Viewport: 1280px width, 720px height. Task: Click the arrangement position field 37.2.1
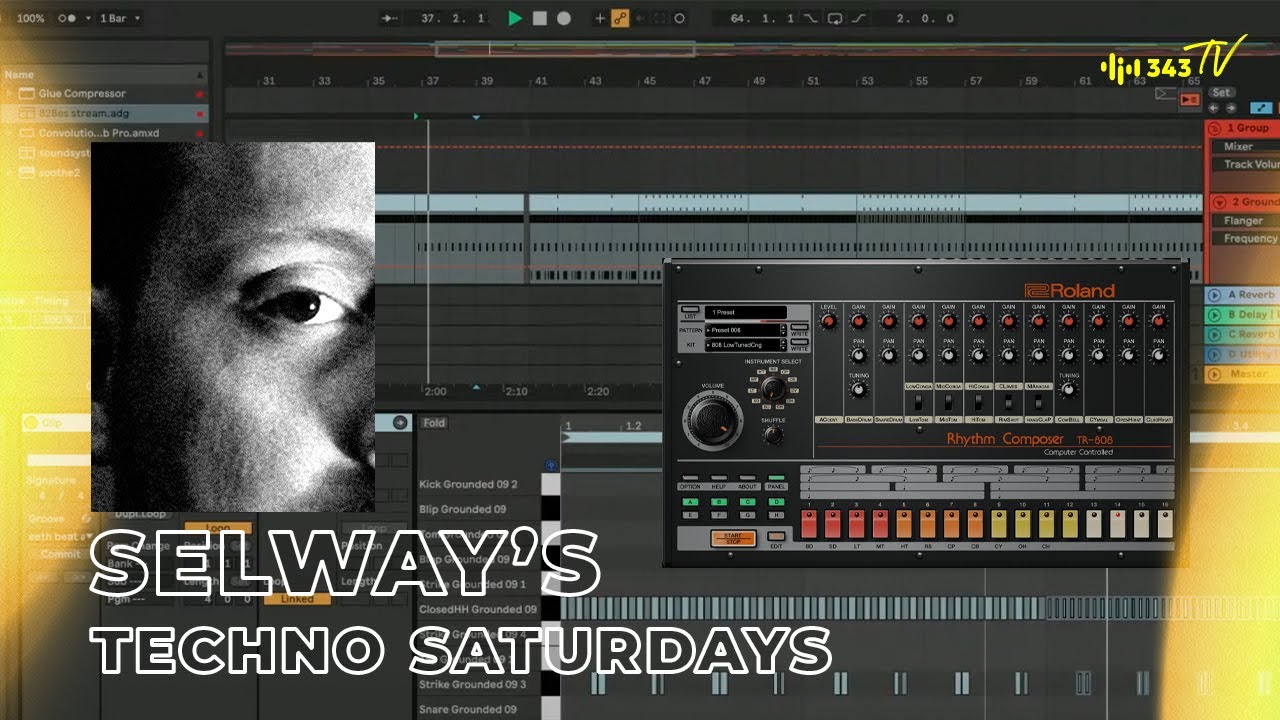click(x=453, y=18)
